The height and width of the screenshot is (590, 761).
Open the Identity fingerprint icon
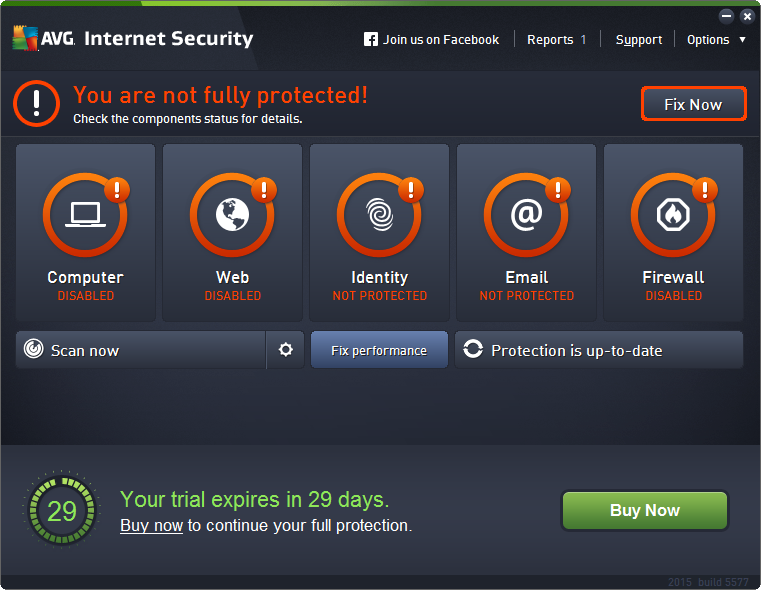[379, 216]
